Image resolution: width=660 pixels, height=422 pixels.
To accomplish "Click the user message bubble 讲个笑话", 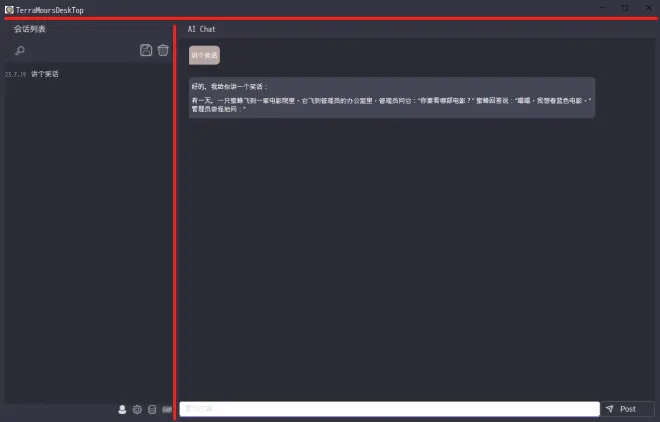I will tap(204, 55).
